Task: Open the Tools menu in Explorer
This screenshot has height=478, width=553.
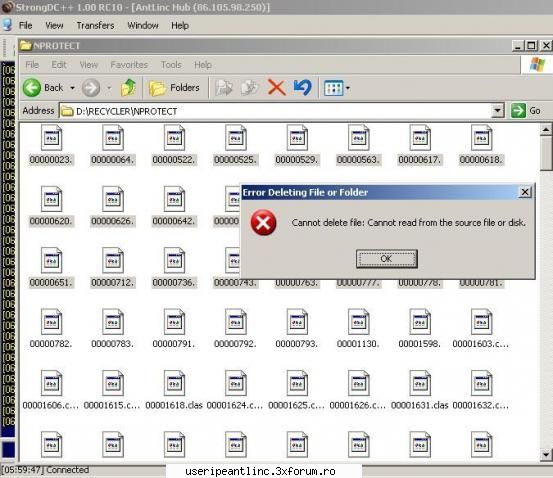Action: click(x=171, y=65)
